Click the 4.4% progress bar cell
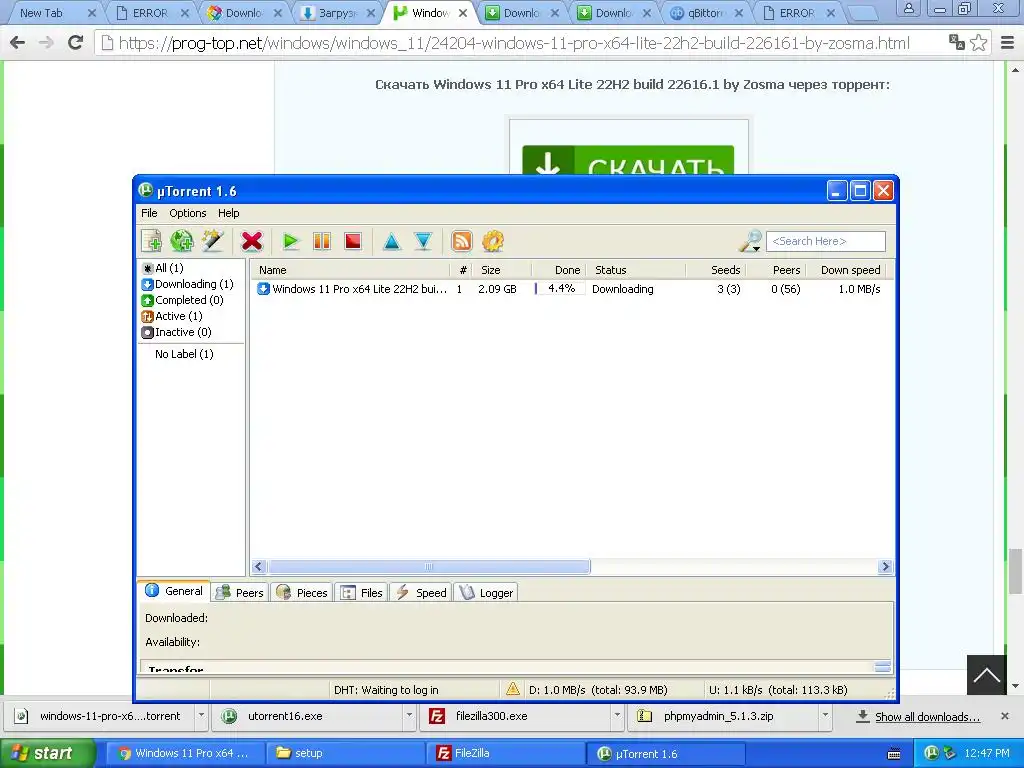This screenshot has width=1024, height=768. (559, 289)
